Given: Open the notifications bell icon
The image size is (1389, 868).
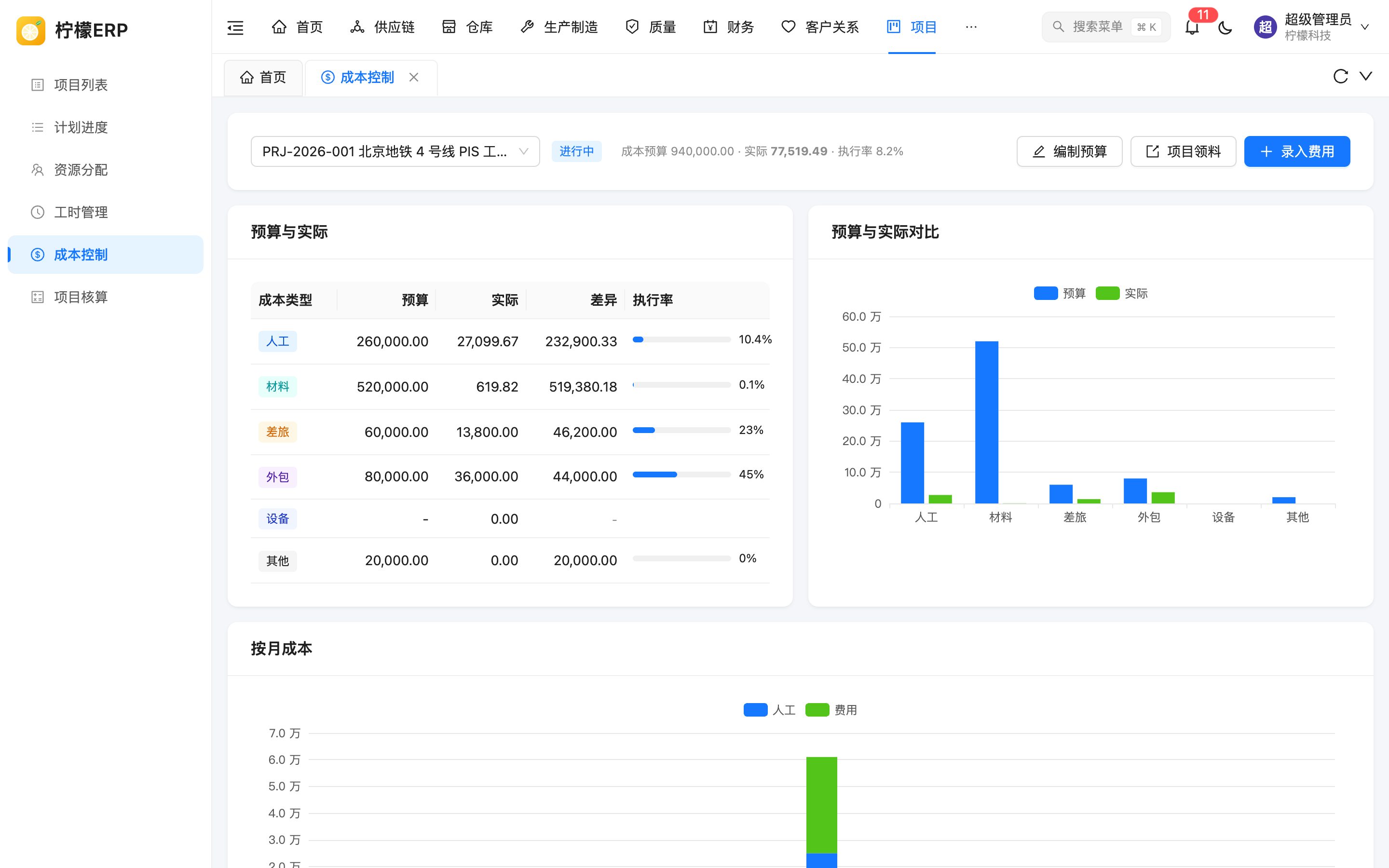Looking at the screenshot, I should (1192, 27).
